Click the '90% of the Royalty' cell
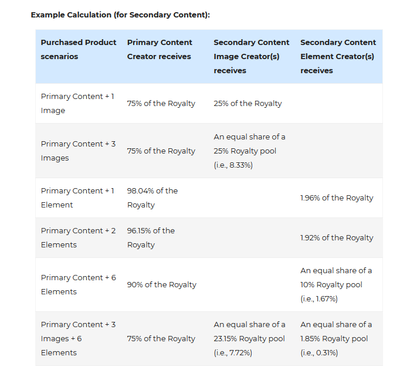This screenshot has width=400, height=371. 162,285
